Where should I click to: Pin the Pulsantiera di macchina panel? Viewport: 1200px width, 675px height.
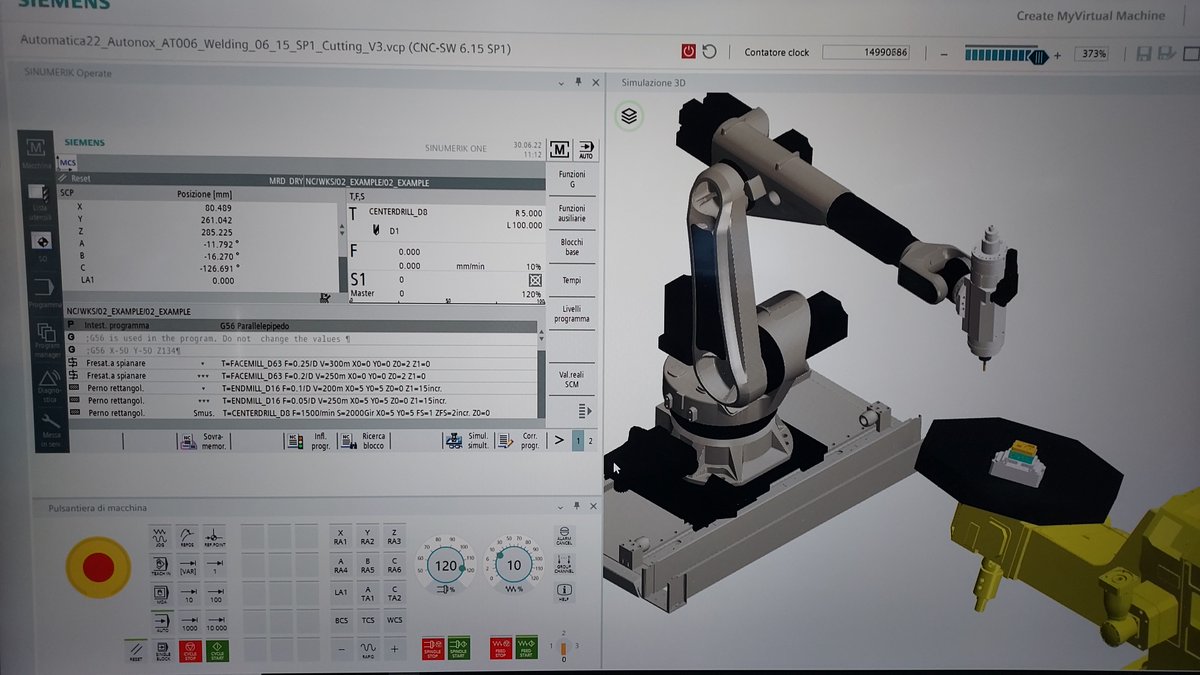pyautogui.click(x=577, y=508)
